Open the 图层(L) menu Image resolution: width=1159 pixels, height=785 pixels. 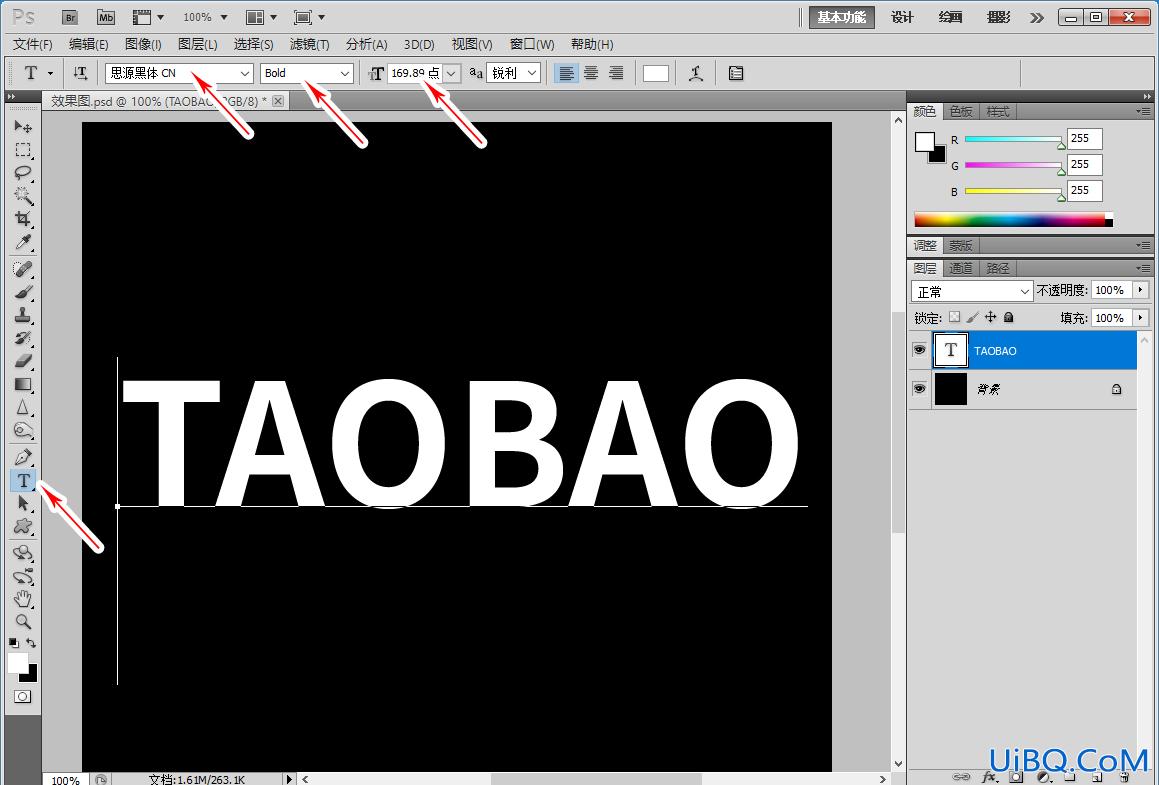(197, 44)
